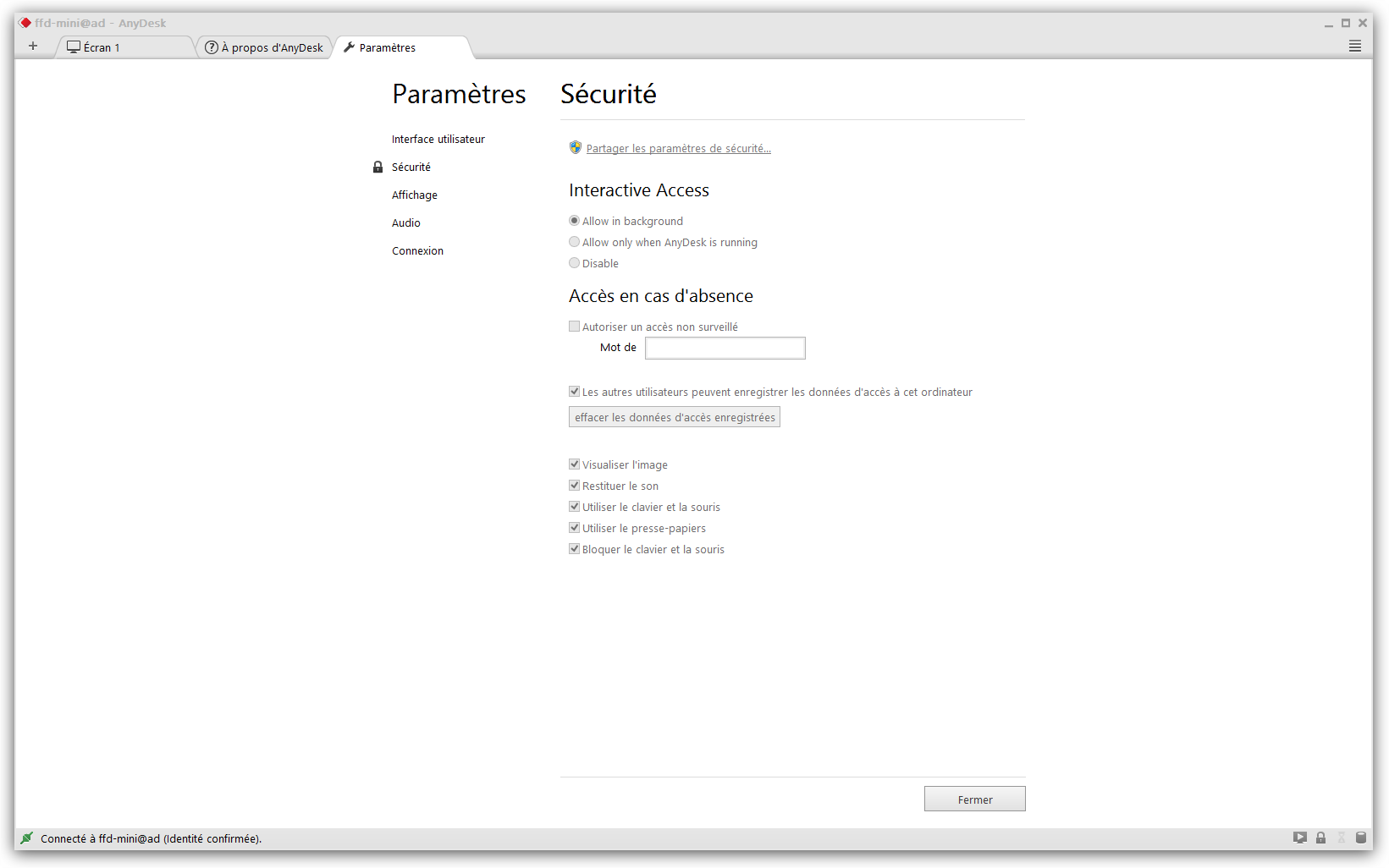
Task: Click the Connecté à ffd-mini@ad status text
Action: tap(151, 839)
